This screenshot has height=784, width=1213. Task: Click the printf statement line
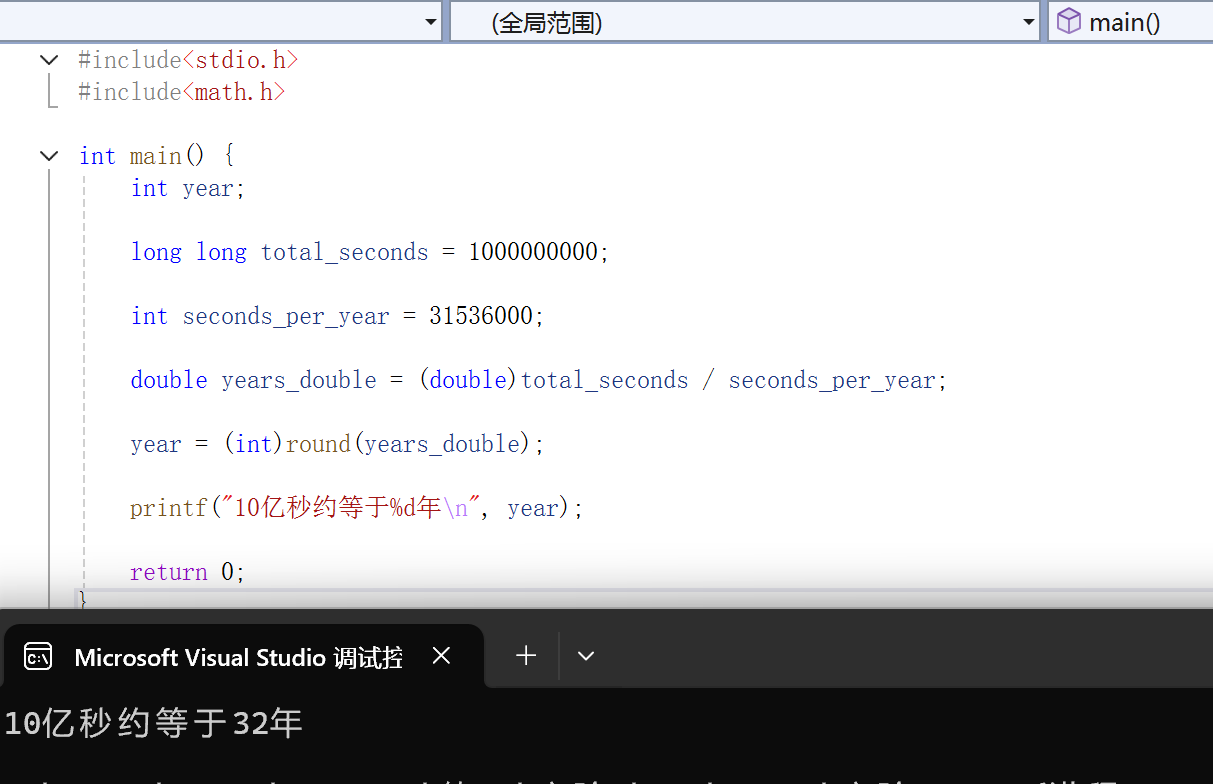[x=356, y=508]
